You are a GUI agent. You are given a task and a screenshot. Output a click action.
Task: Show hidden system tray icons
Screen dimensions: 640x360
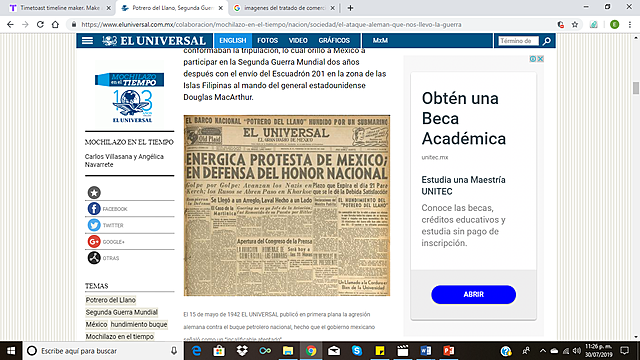(x=542, y=351)
